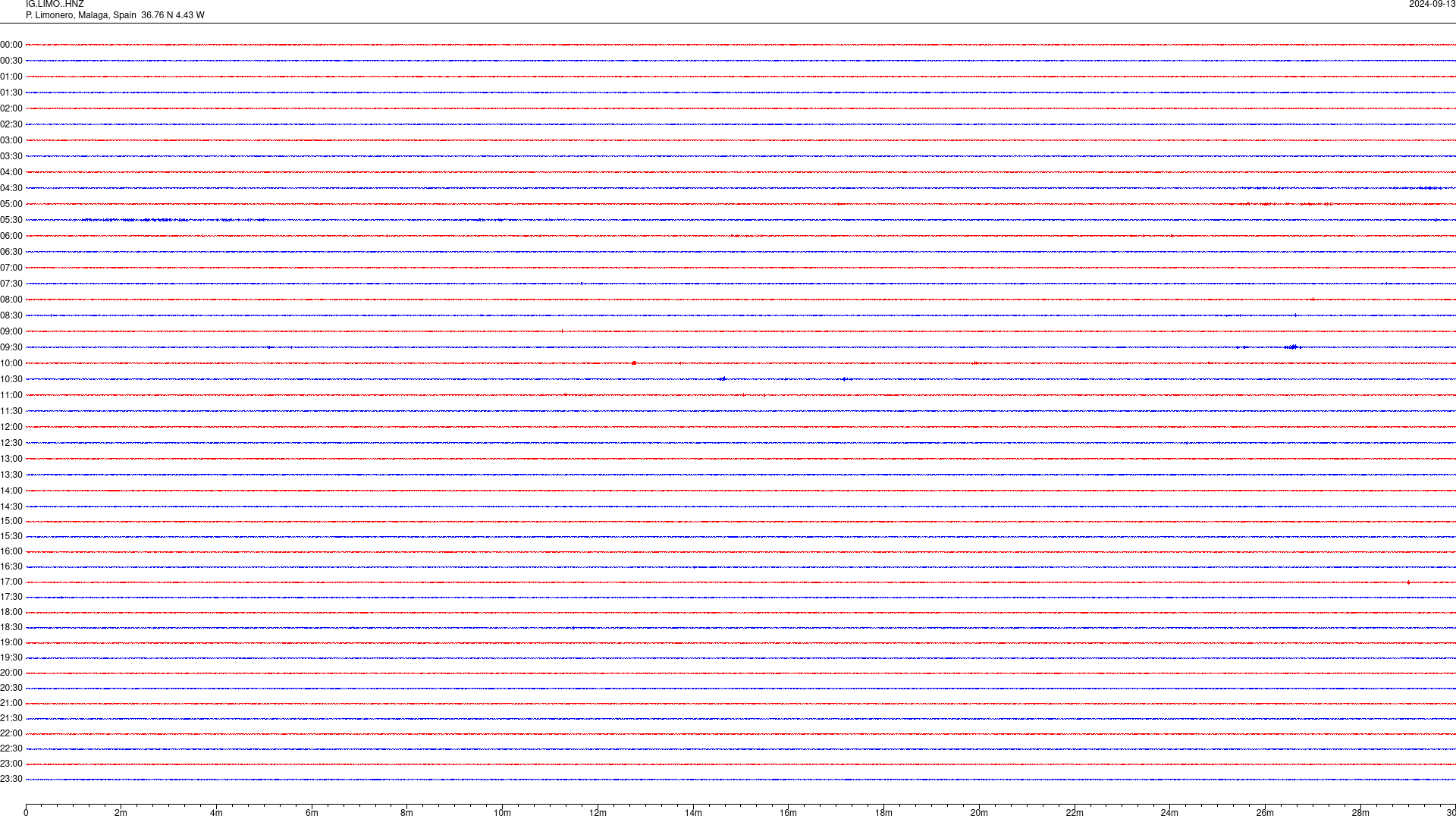This screenshot has width=1456, height=819.
Task: Click the 04:30 trace time label
Action: 11,188
